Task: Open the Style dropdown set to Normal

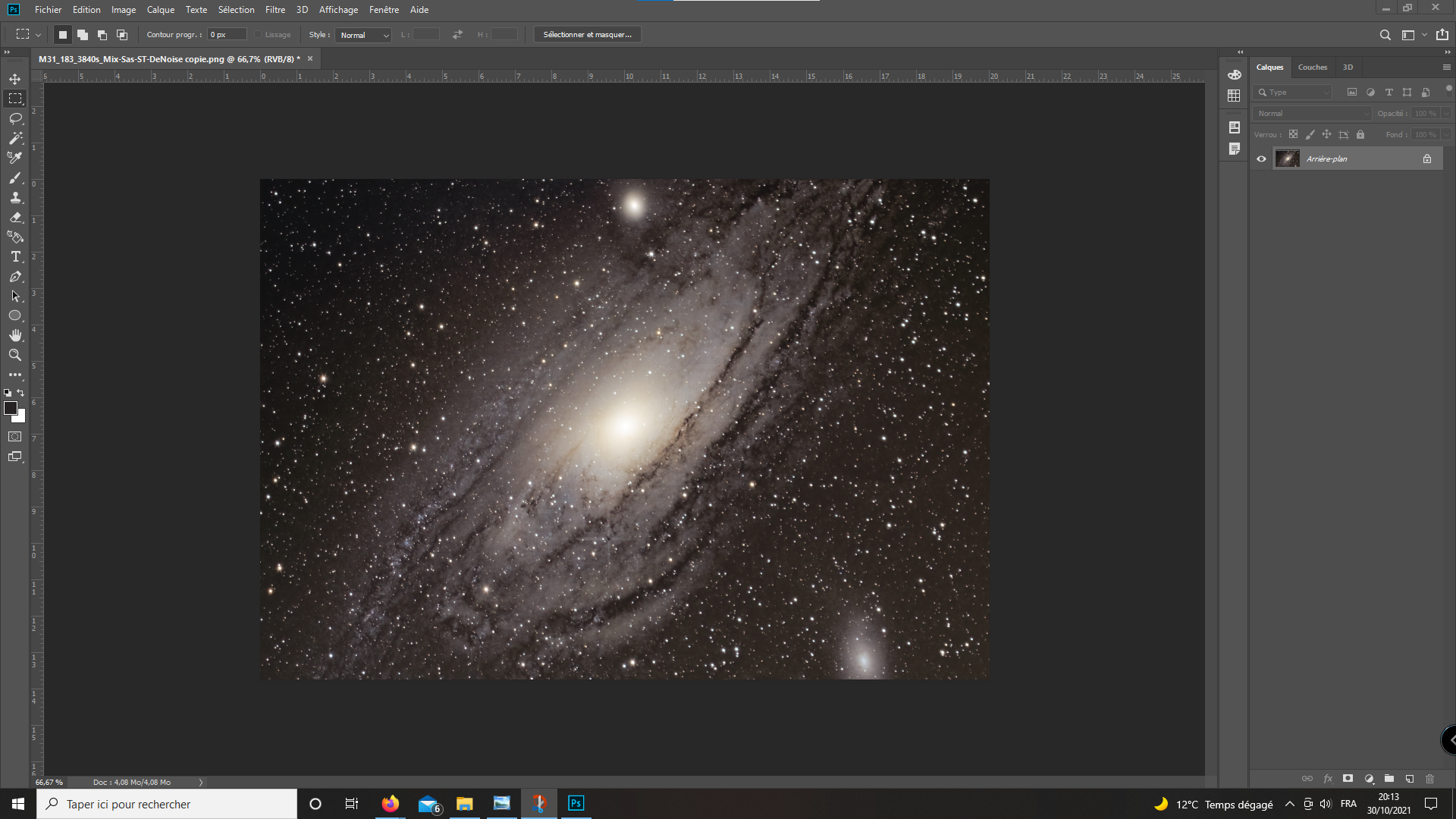Action: (363, 35)
